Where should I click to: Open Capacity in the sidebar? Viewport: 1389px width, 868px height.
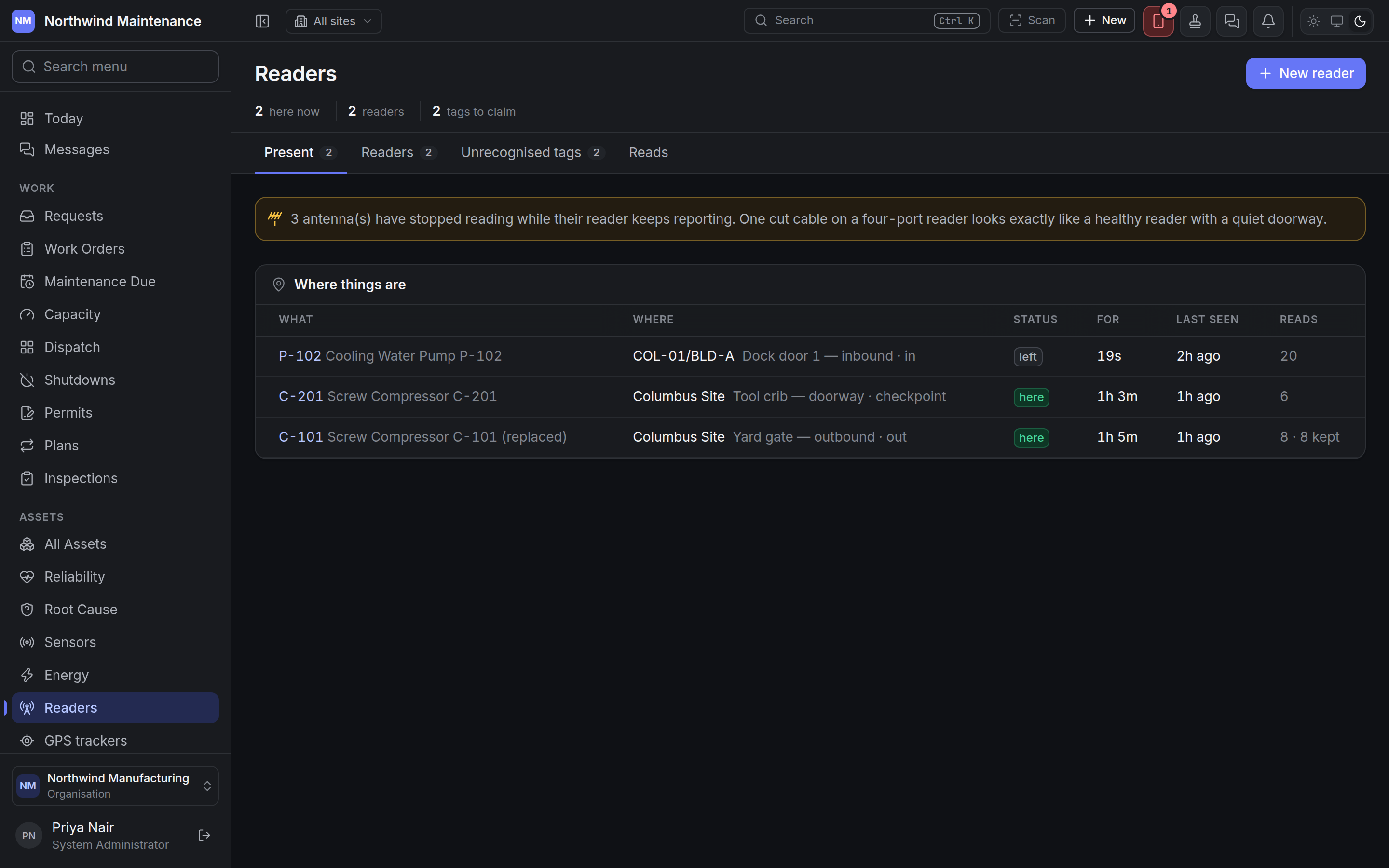coord(115,314)
